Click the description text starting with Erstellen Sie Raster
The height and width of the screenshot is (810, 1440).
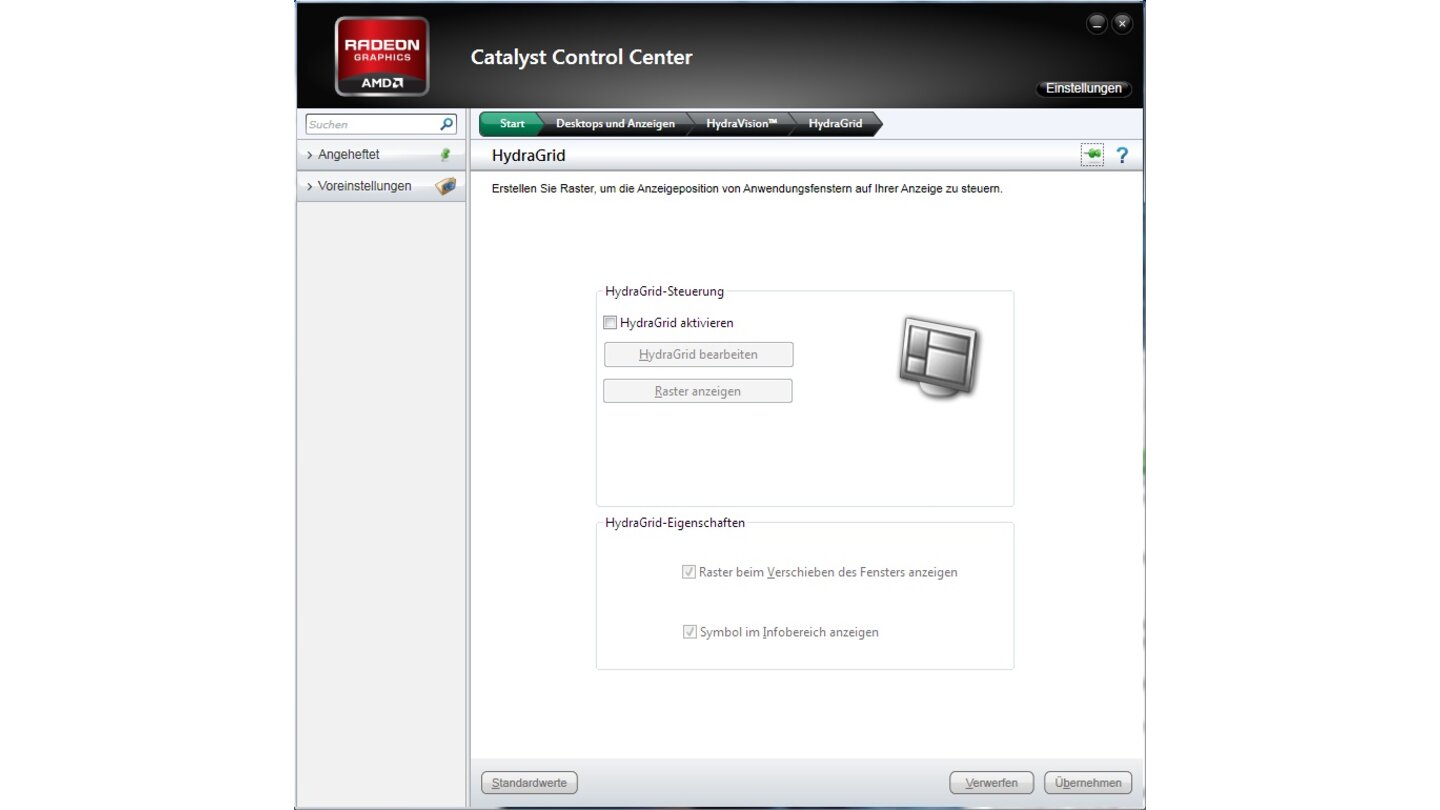747,189
